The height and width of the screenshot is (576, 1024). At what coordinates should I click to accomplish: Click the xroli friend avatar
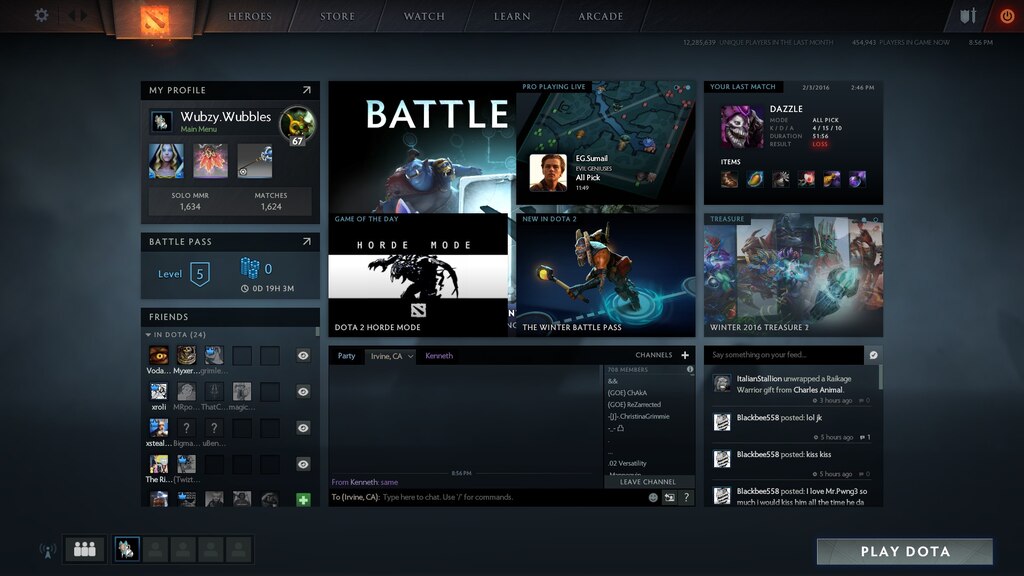159,391
